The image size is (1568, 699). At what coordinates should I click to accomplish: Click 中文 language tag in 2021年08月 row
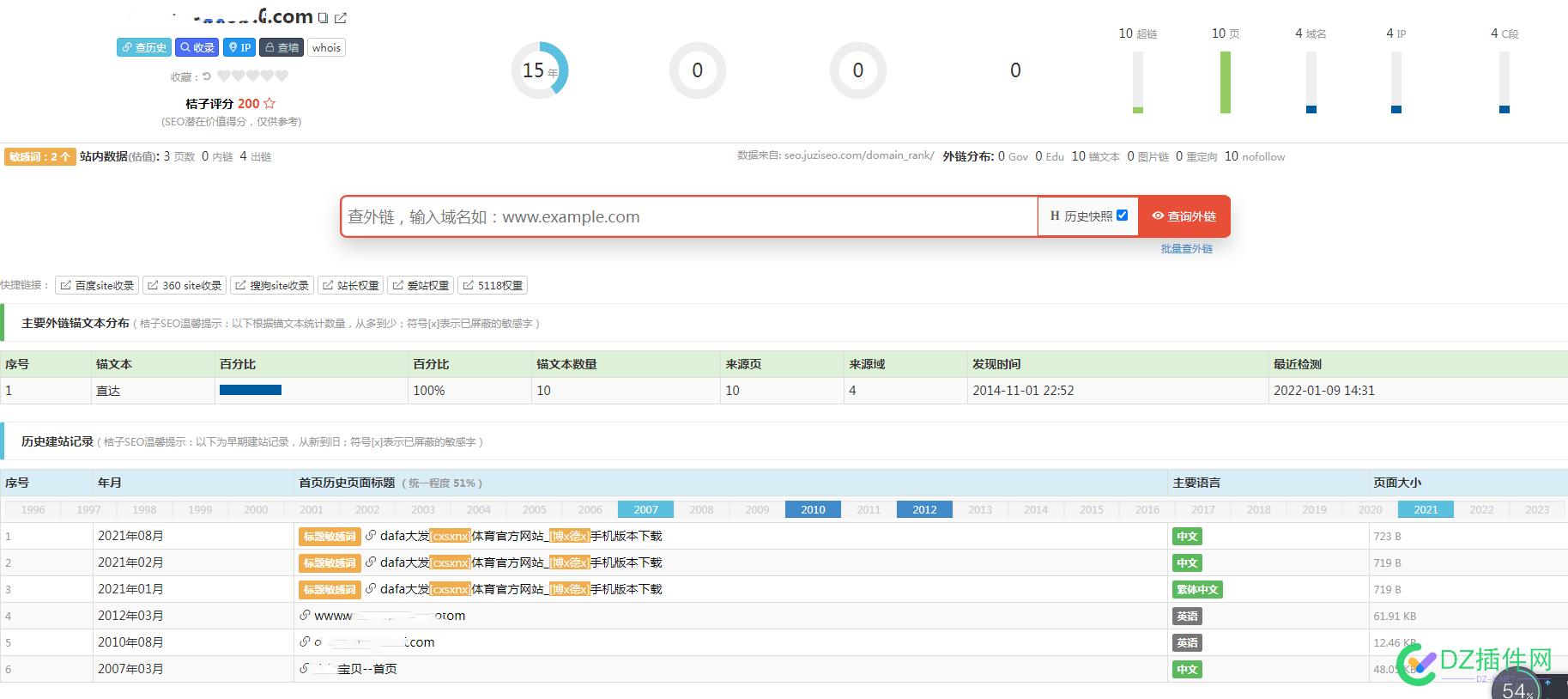tap(1187, 537)
